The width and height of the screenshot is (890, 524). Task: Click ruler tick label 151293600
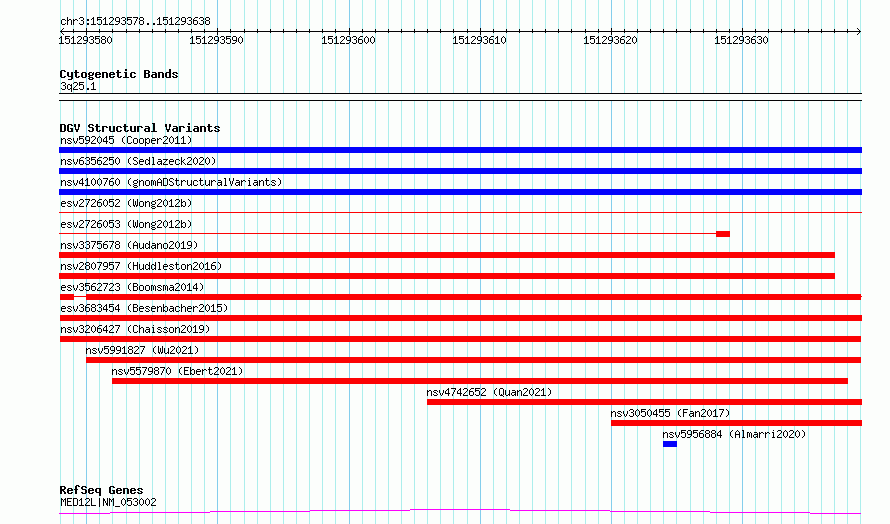pos(348,40)
